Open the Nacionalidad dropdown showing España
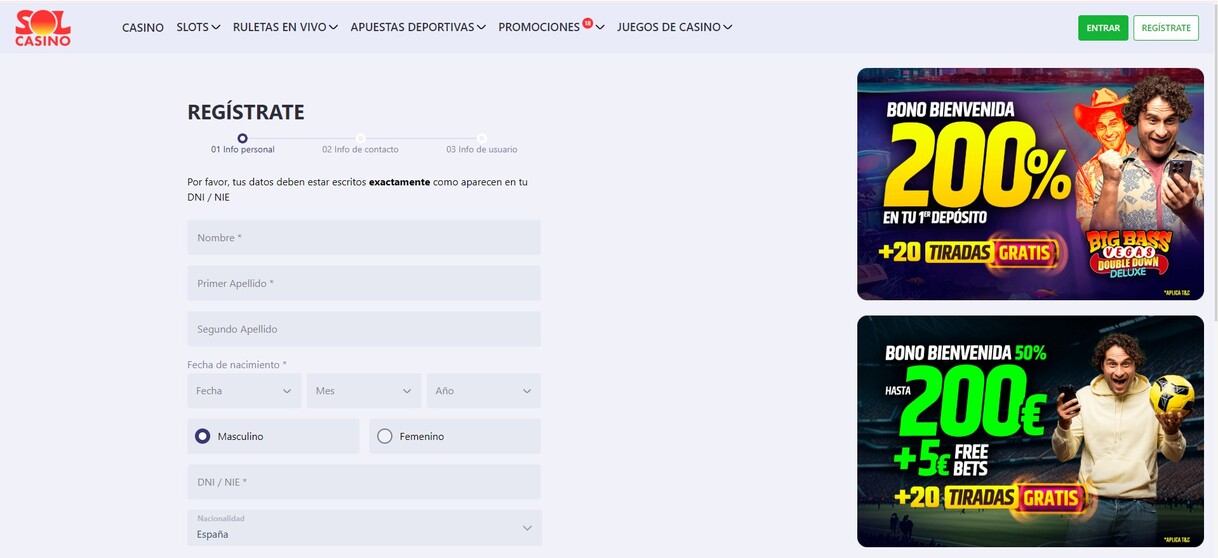The image size is (1218, 558). 364,528
